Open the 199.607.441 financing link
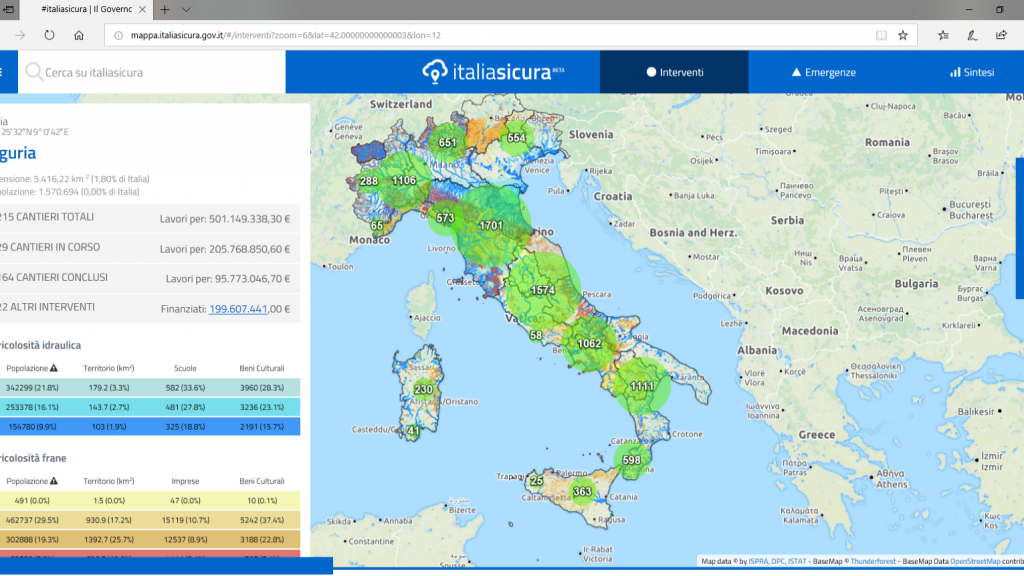The height and width of the screenshot is (576, 1024). tap(238, 309)
